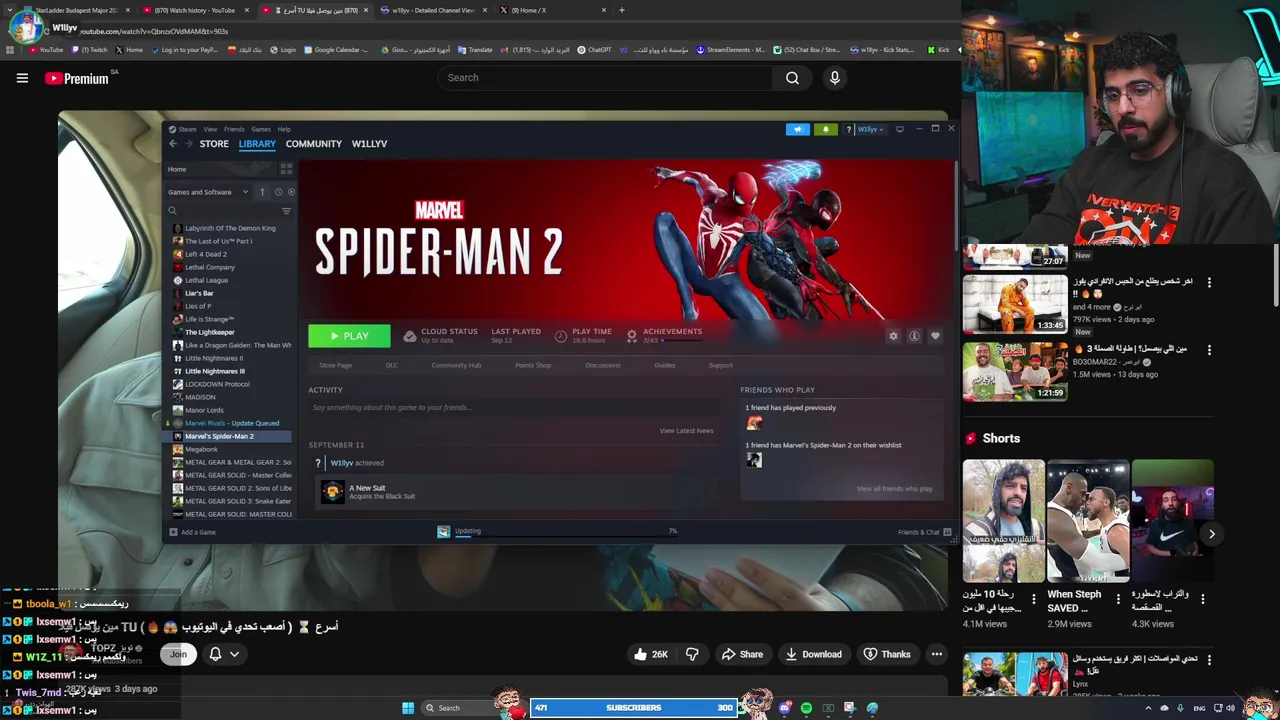Click the YouTube Share button
Viewport: 1280px width, 720px height.
[x=742, y=654]
